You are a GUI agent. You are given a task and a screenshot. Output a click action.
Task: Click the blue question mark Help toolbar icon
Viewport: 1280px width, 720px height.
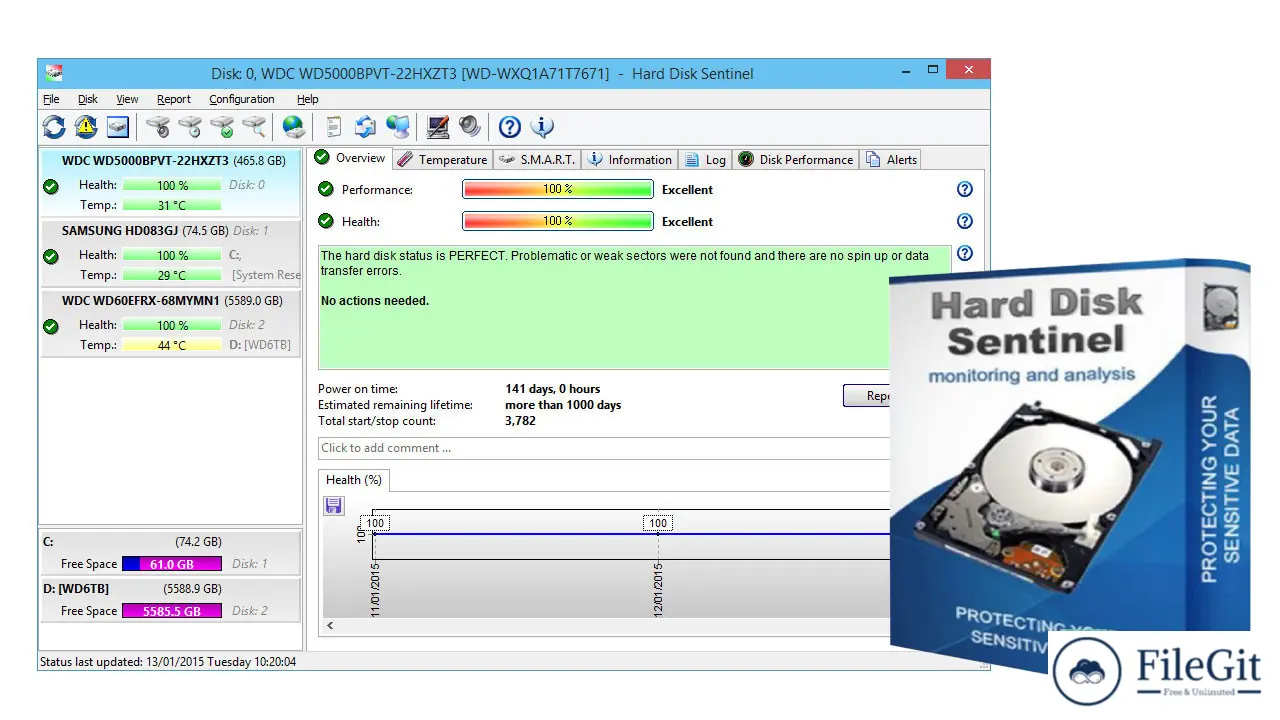pos(510,127)
